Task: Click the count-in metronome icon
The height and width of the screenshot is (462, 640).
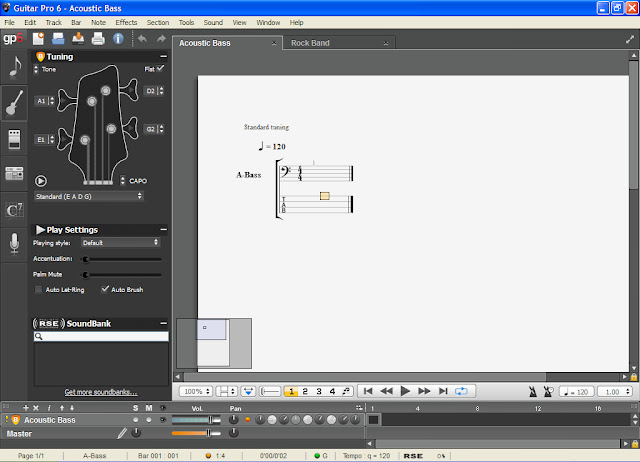Action: [x=548, y=391]
